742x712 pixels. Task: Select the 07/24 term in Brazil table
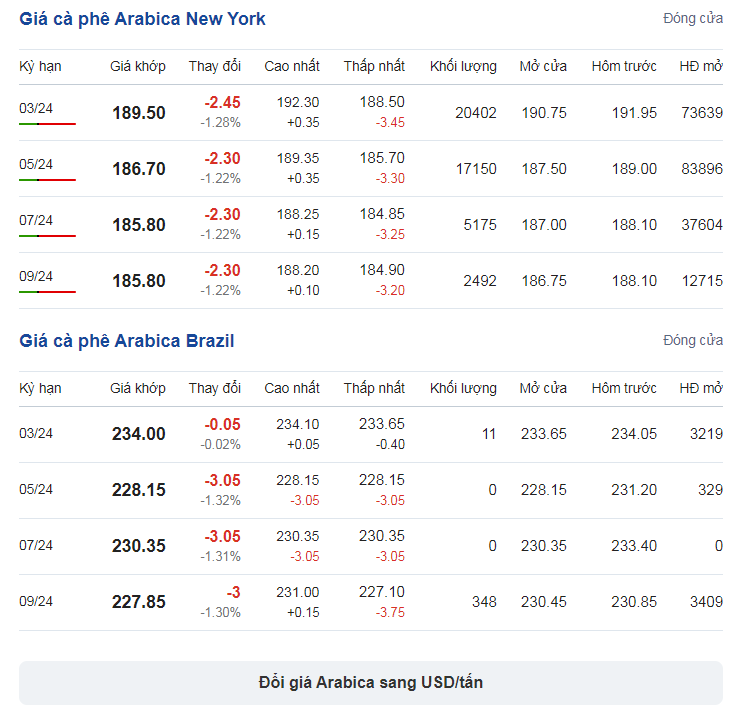tap(36, 545)
